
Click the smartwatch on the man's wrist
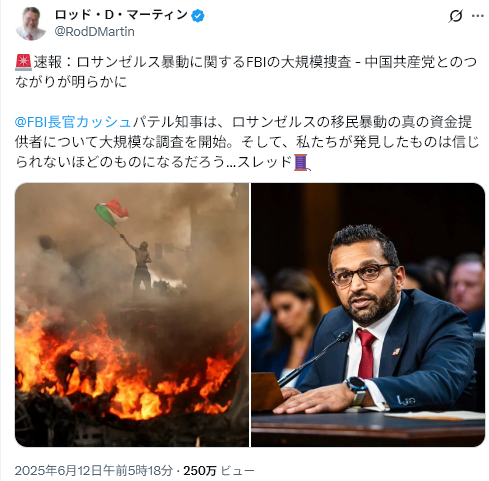[357, 390]
